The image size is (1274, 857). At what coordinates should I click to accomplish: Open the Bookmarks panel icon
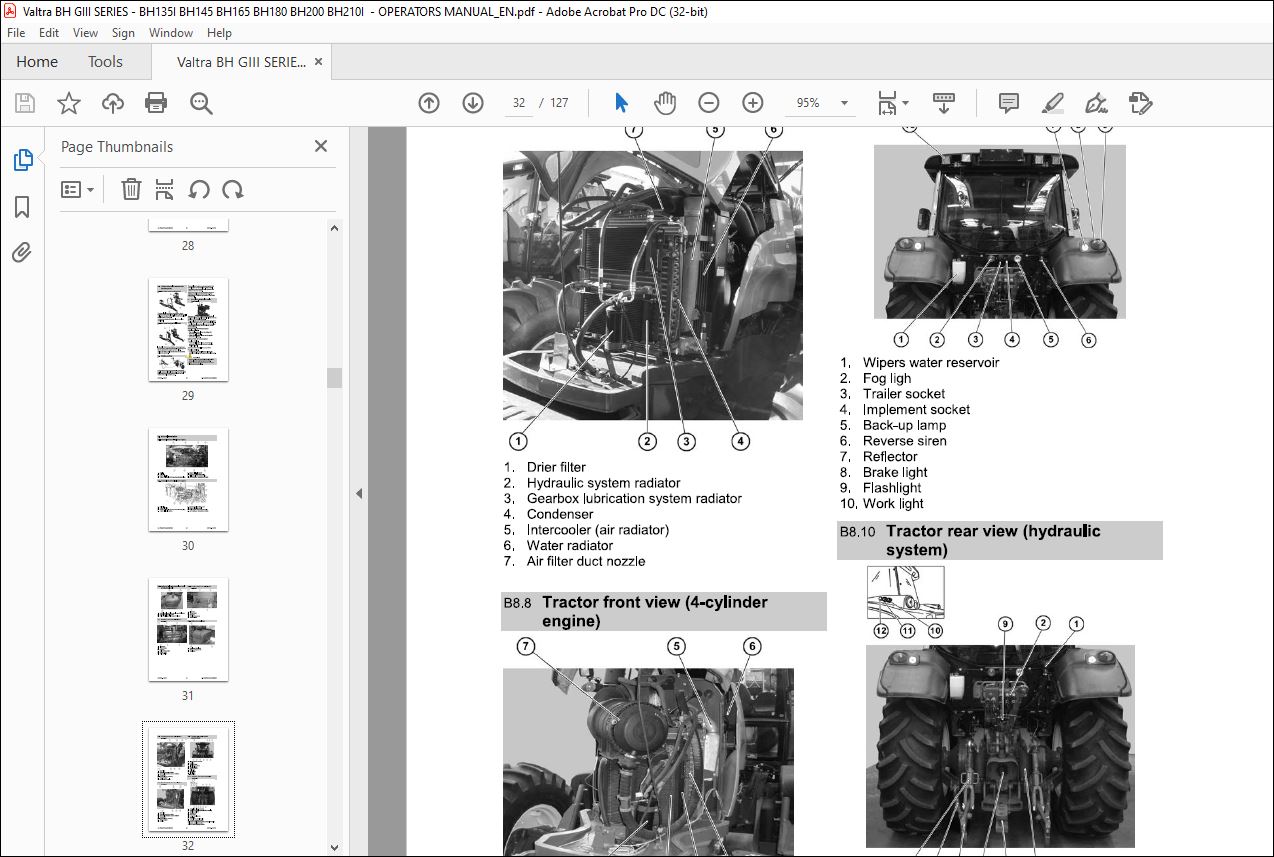[22, 207]
